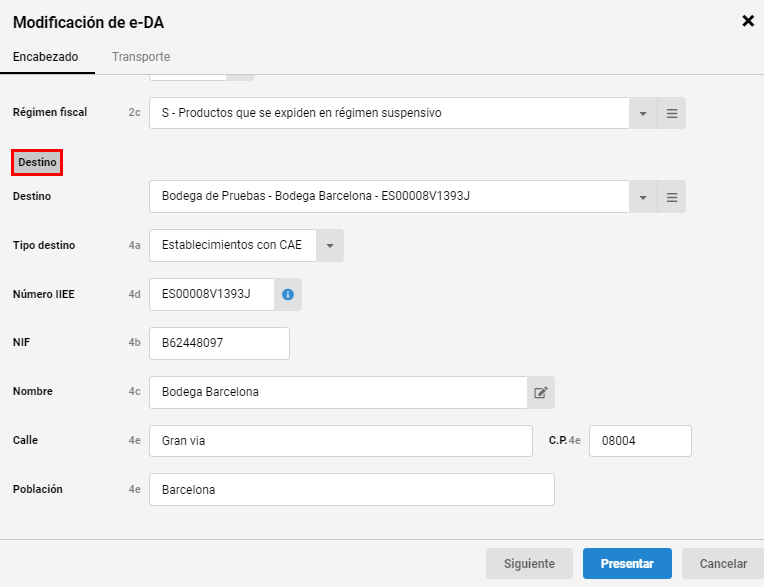This screenshot has width=764, height=587.
Task: Submit with the Presentar button
Action: (x=627, y=564)
